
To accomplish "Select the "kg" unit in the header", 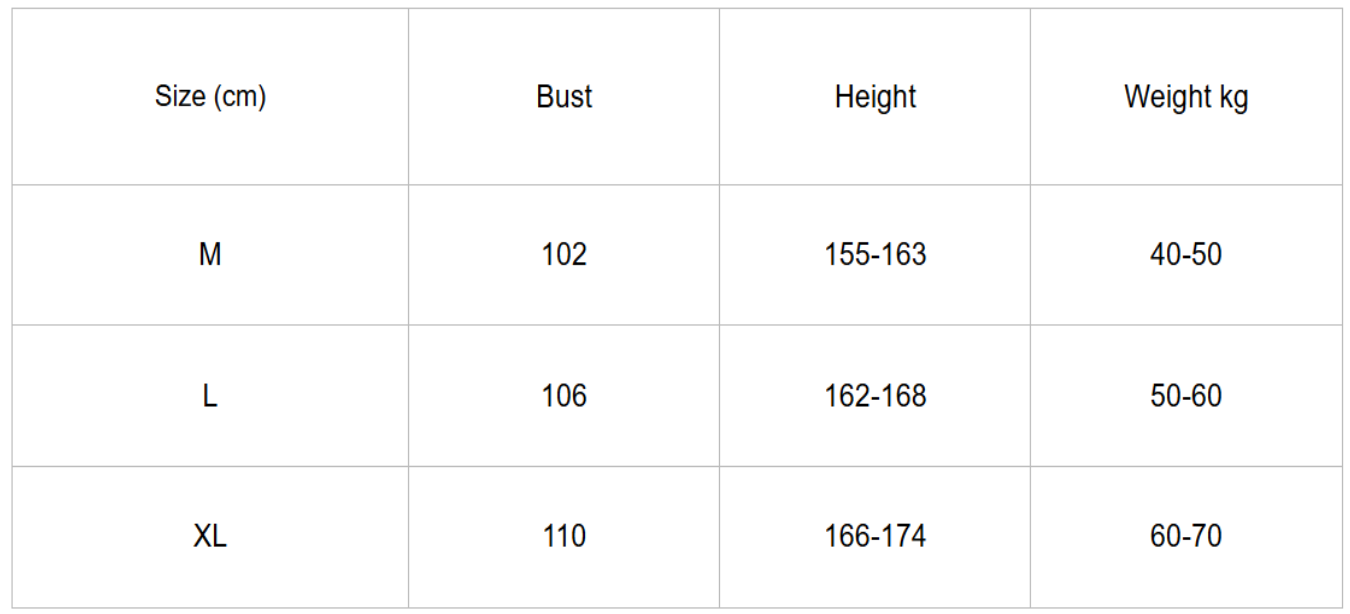I will (x=1233, y=98).
